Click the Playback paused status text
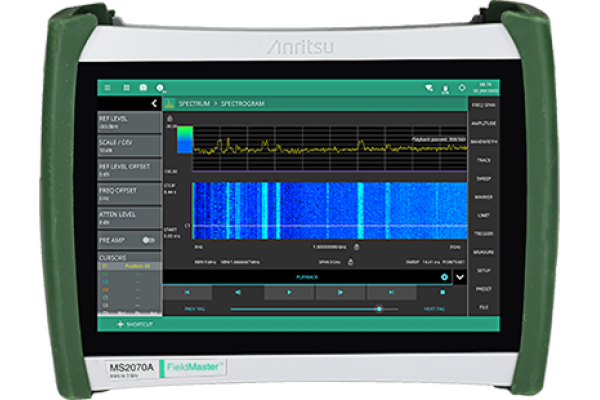The image size is (600, 400). point(439,139)
